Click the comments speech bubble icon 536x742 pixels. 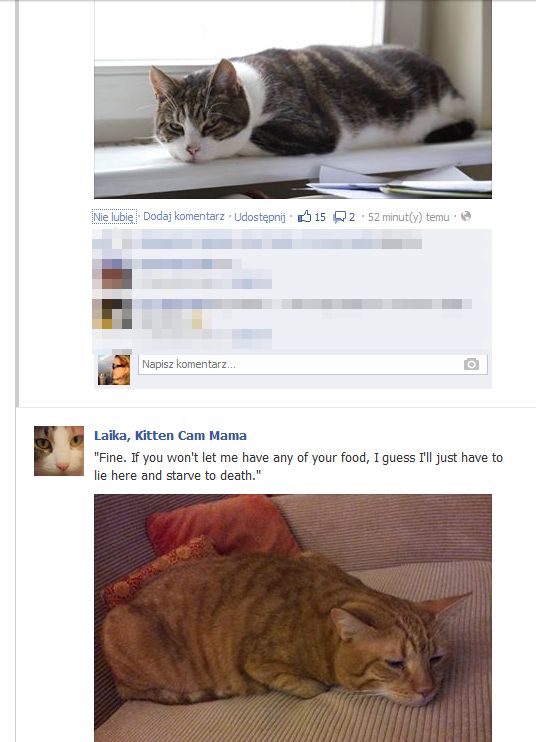click(339, 217)
